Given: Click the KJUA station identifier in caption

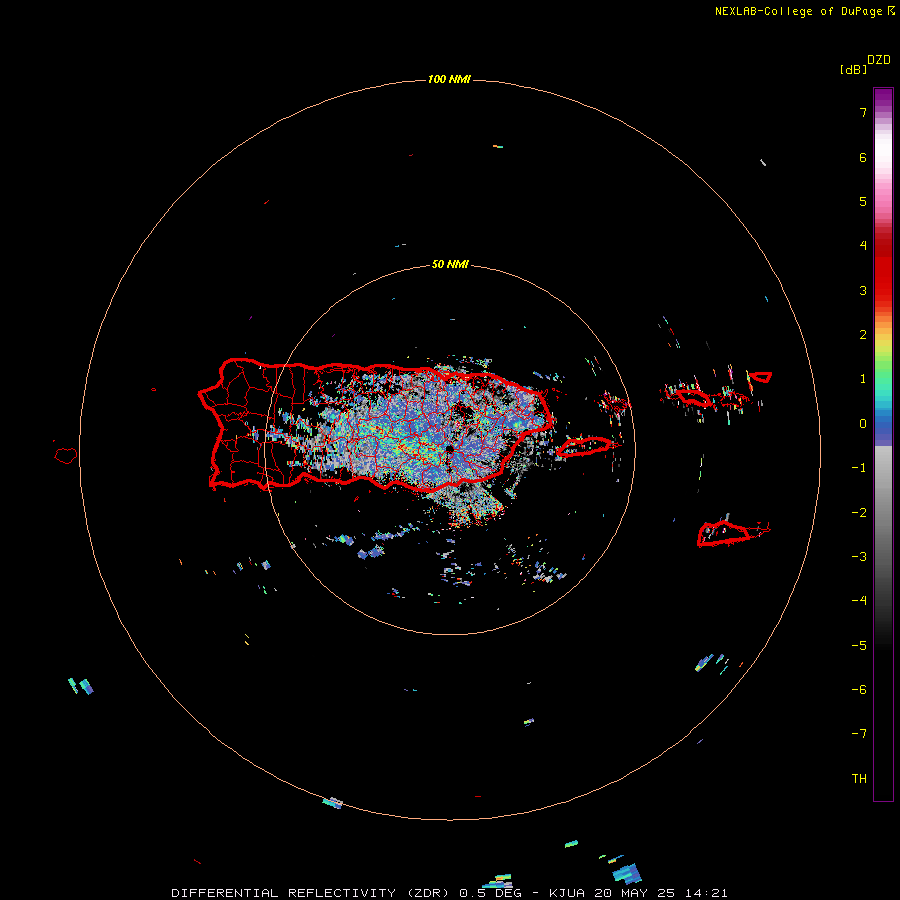Looking at the screenshot, I should [567, 893].
